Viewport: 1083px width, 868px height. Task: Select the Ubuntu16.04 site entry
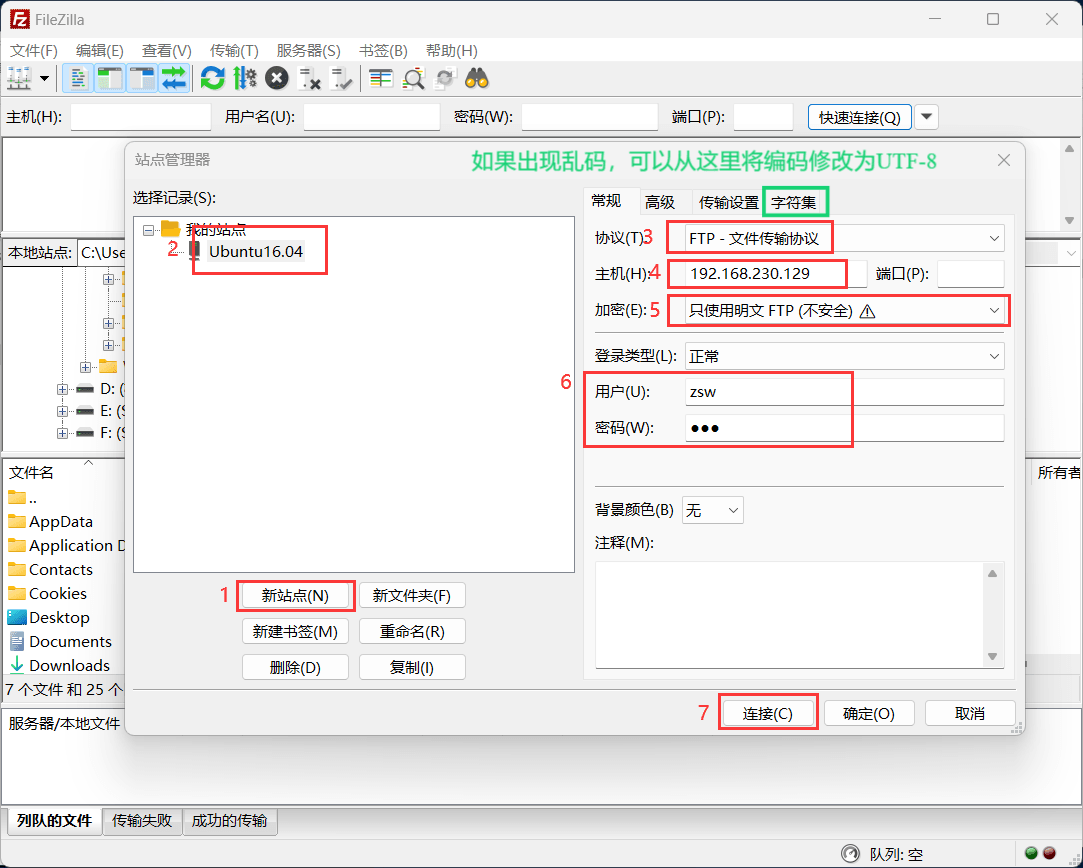pos(256,251)
